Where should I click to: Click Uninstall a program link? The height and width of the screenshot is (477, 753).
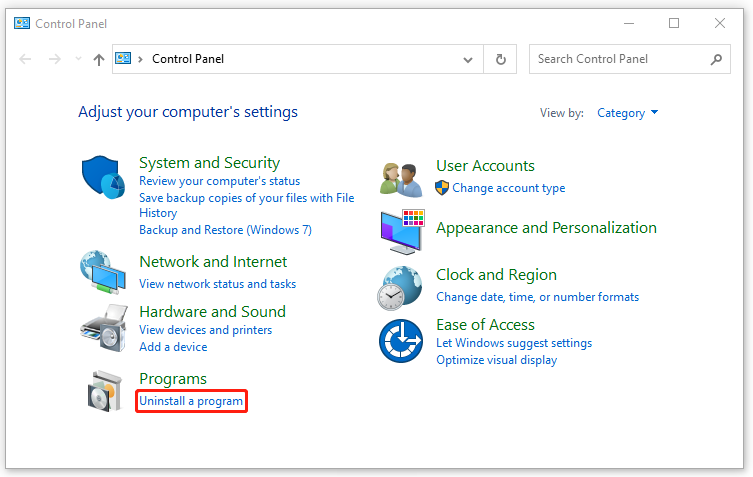pyautogui.click(x=191, y=401)
